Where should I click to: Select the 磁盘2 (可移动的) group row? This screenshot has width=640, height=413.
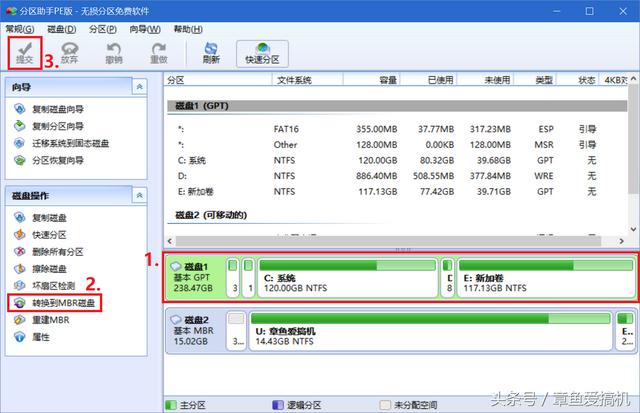coord(397,215)
